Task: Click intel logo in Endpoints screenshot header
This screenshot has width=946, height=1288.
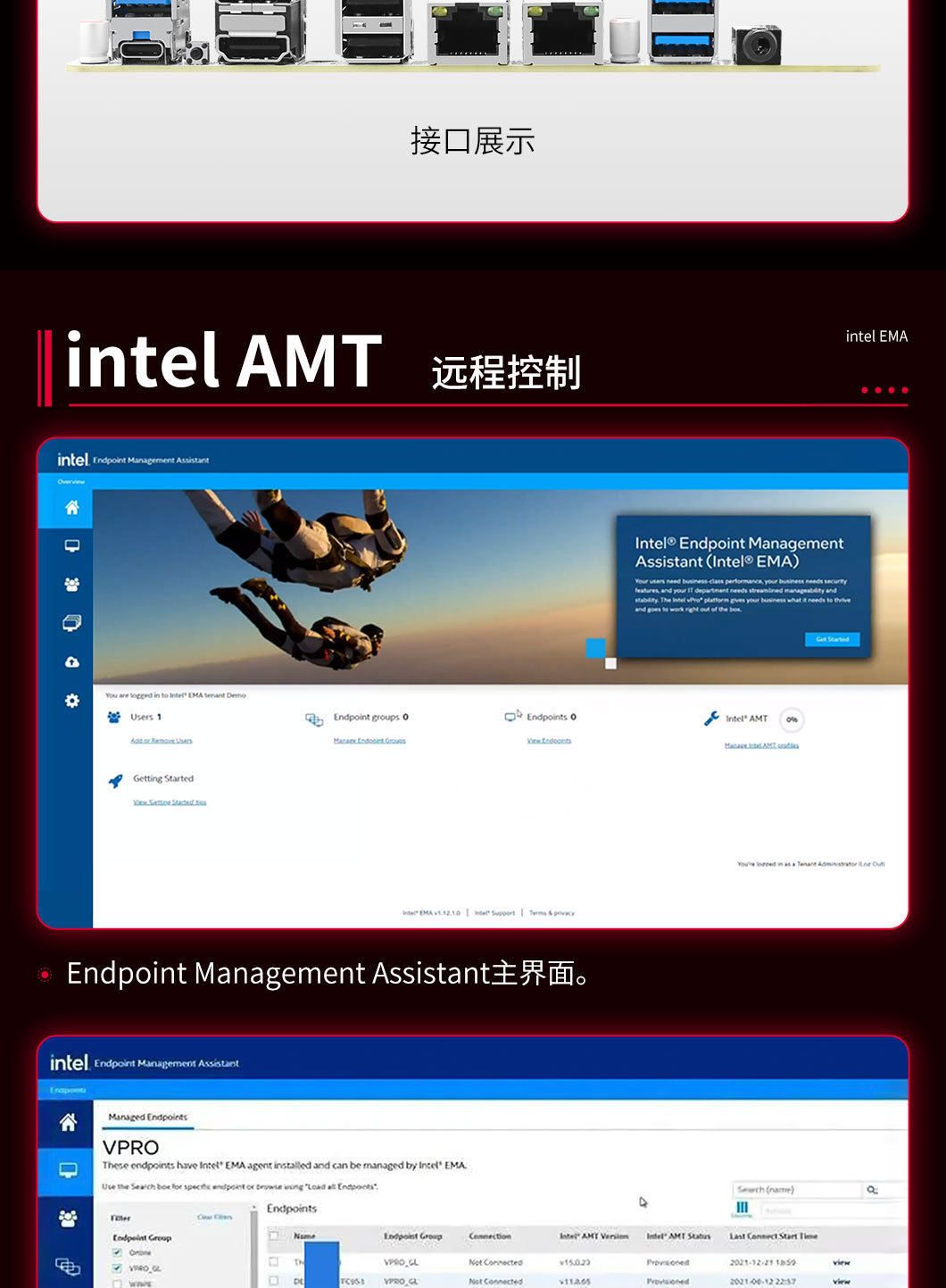Action: pyautogui.click(x=70, y=1062)
